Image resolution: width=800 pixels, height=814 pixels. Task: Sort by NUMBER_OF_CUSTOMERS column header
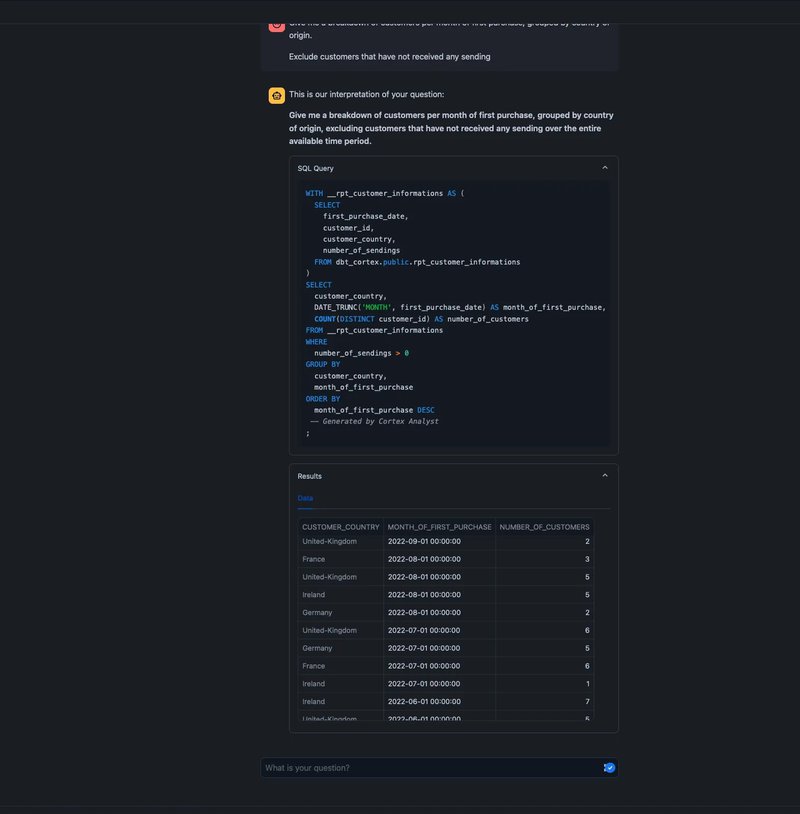coord(544,526)
